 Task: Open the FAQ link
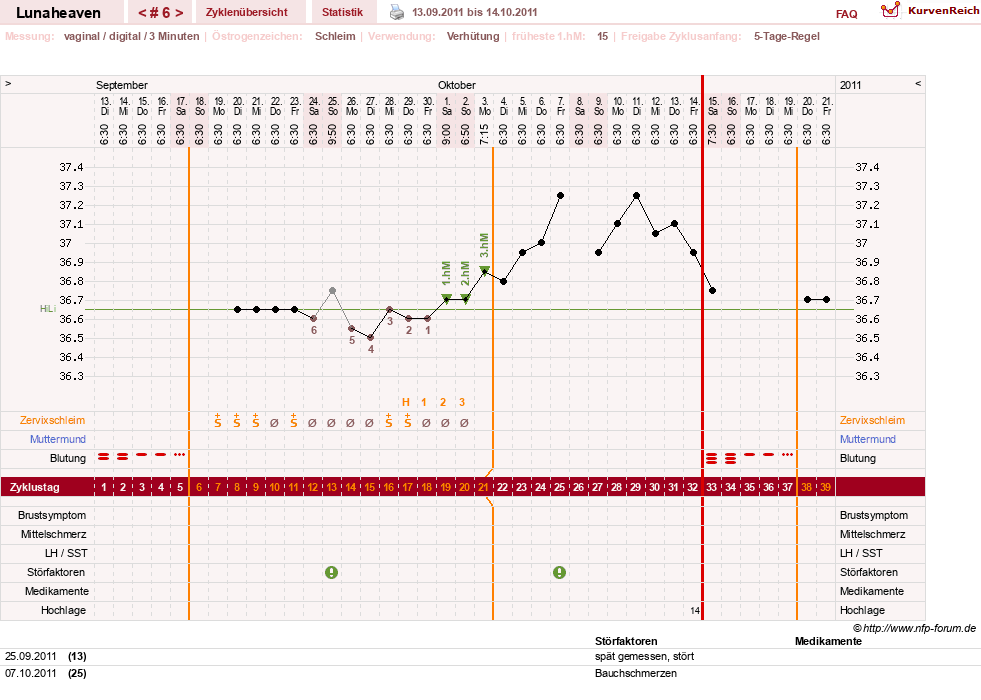[x=846, y=14]
